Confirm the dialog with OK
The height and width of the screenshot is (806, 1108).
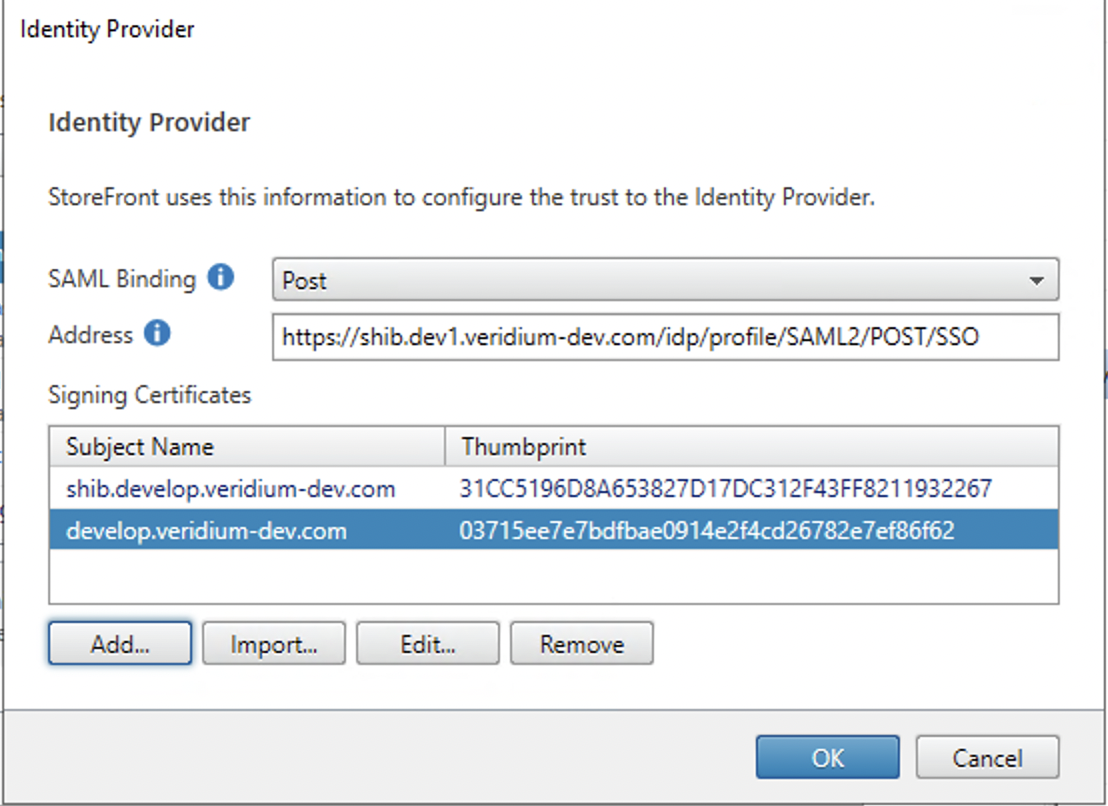827,757
